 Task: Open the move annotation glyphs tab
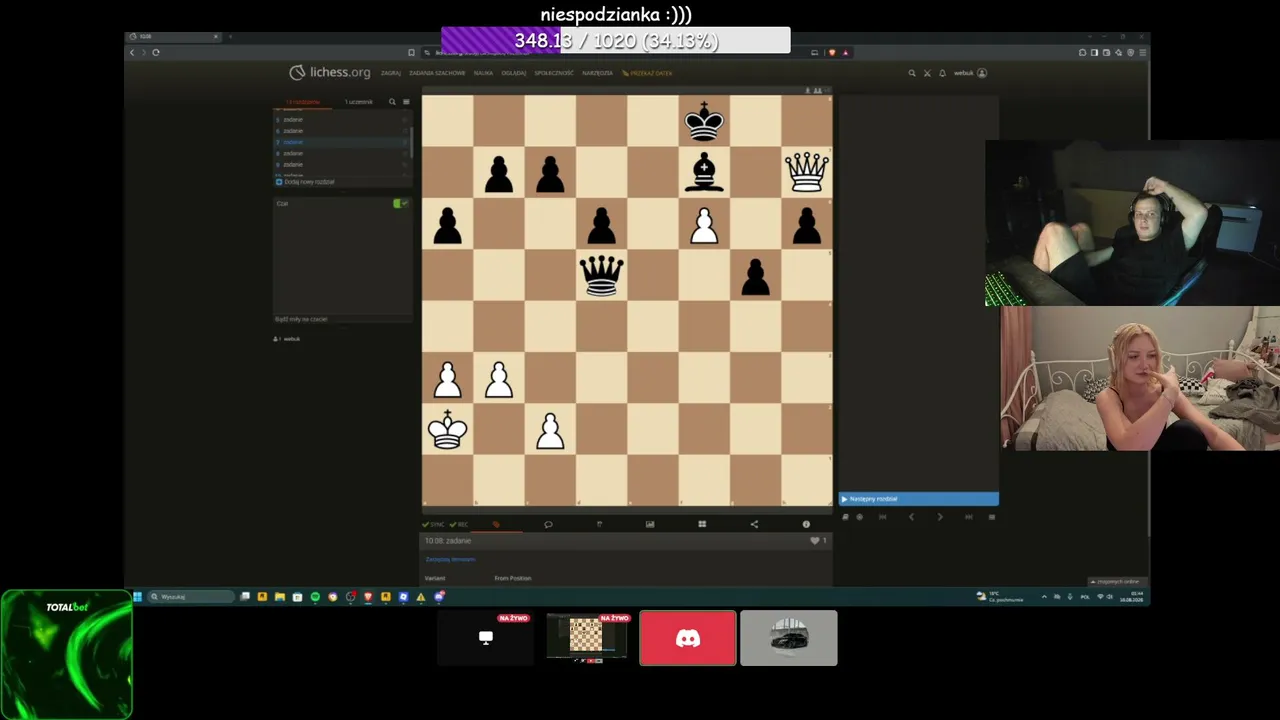(599, 524)
